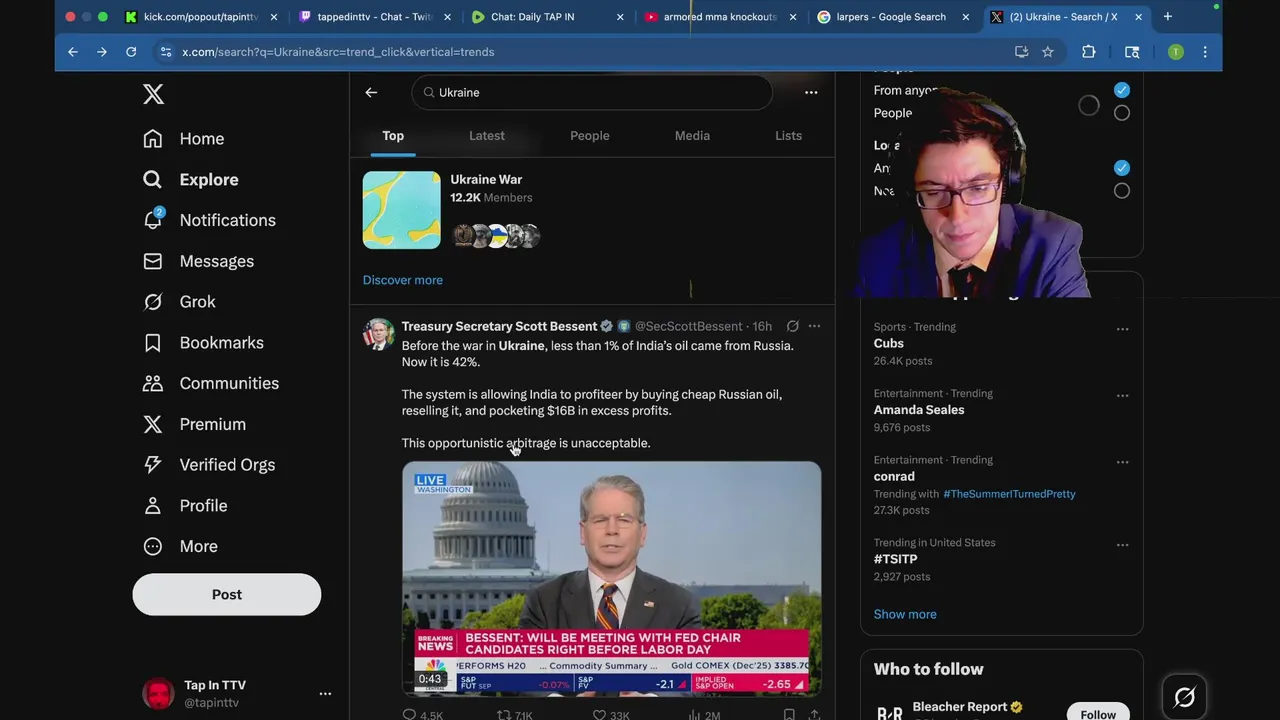The image size is (1280, 720).
Task: Switch to the People tab
Action: pos(590,136)
